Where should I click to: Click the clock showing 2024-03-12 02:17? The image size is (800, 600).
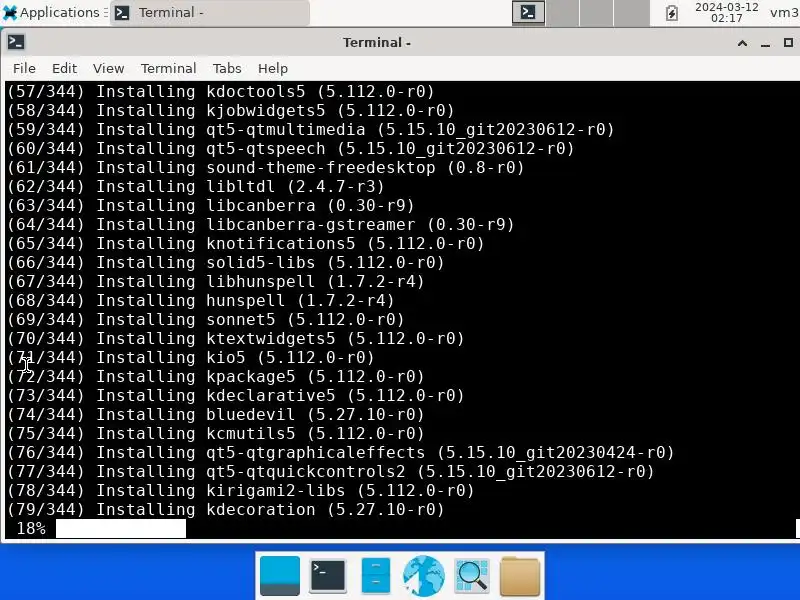click(x=727, y=12)
